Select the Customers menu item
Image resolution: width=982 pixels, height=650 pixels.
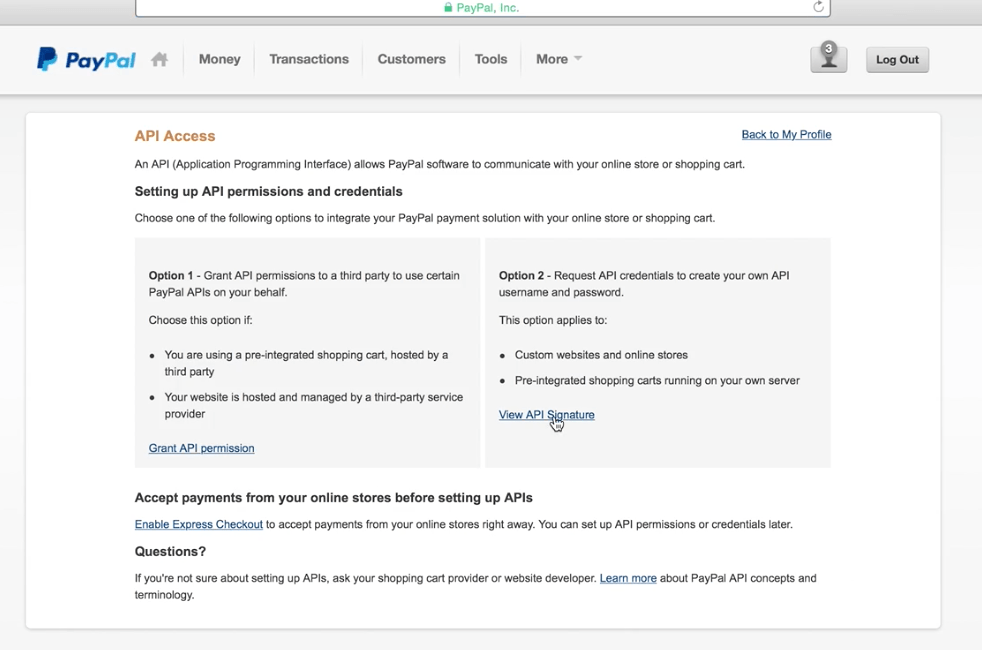(x=411, y=59)
